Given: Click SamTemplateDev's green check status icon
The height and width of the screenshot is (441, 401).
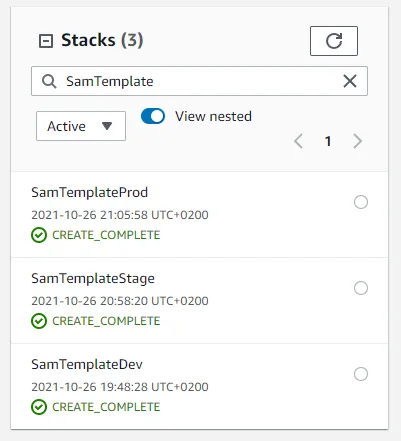Looking at the screenshot, I should coord(39,407).
